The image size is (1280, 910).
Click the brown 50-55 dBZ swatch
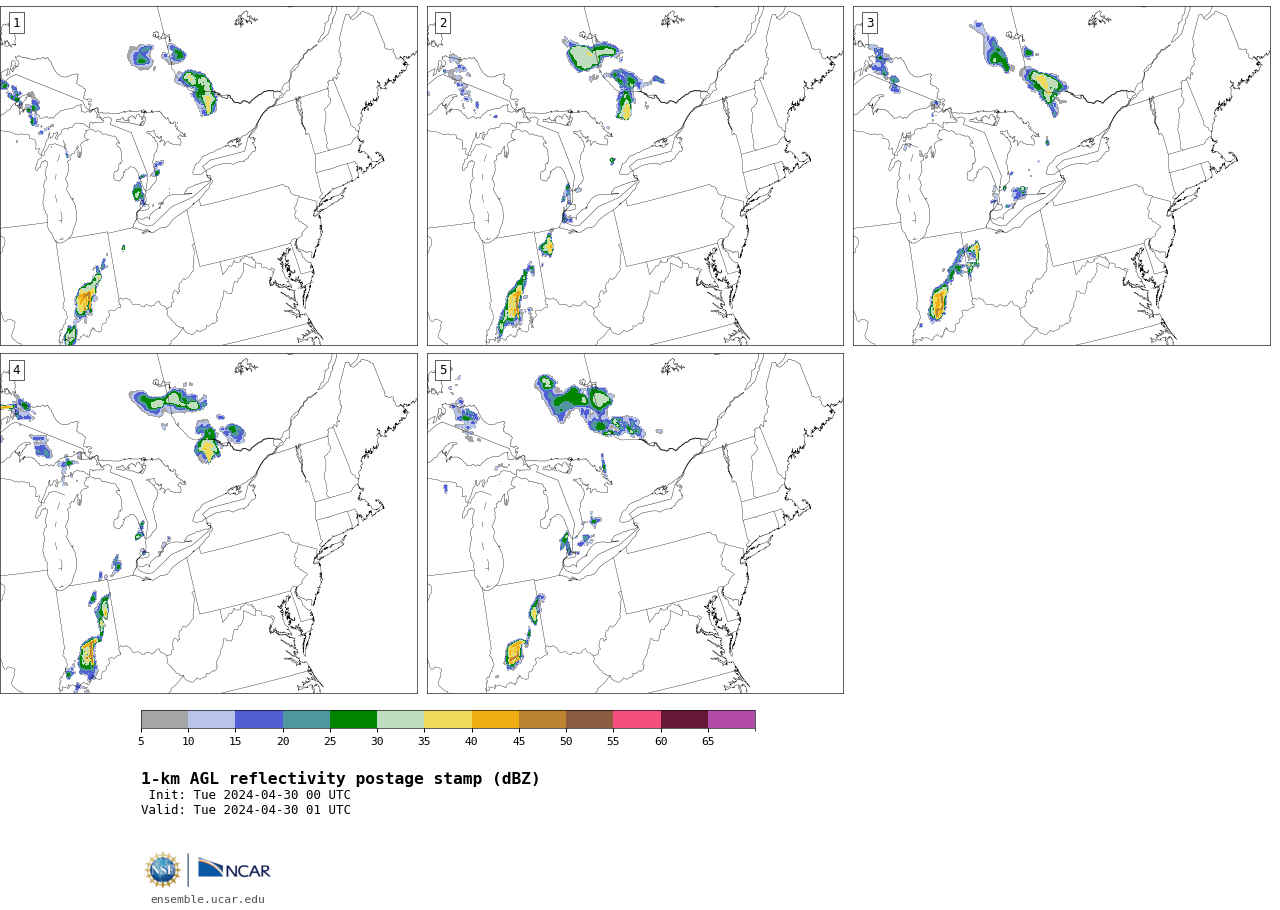point(590,720)
